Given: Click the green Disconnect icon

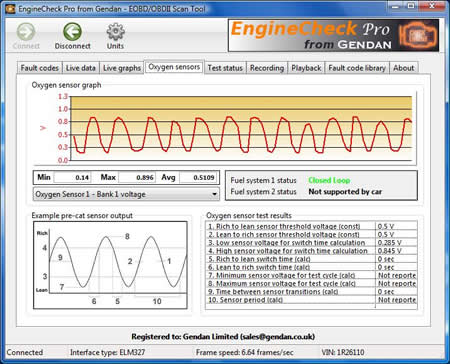Looking at the screenshot, I should 72,32.
